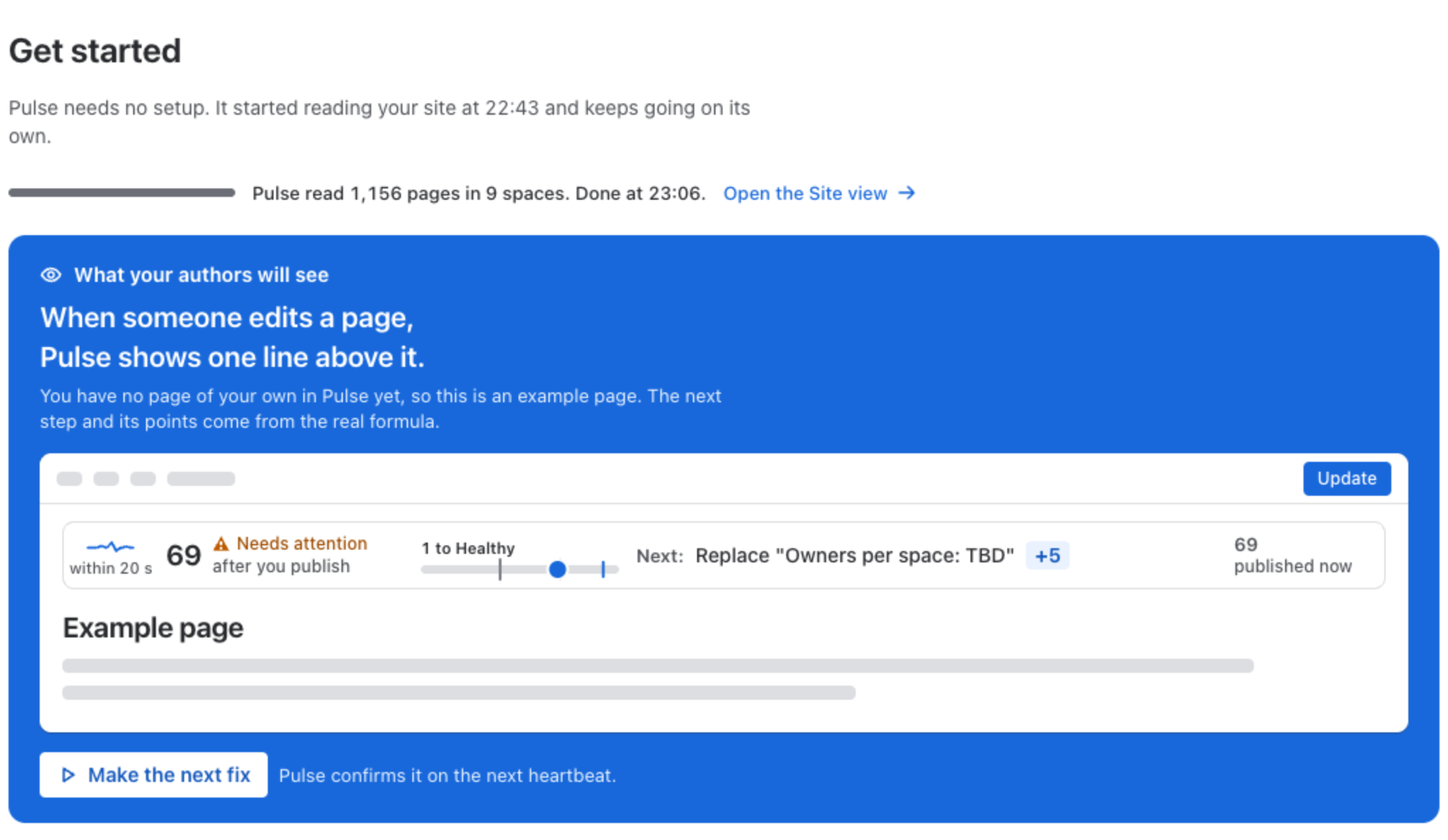The width and height of the screenshot is (1448, 840).
Task: Click the 'Next:' label
Action: pyautogui.click(x=660, y=556)
